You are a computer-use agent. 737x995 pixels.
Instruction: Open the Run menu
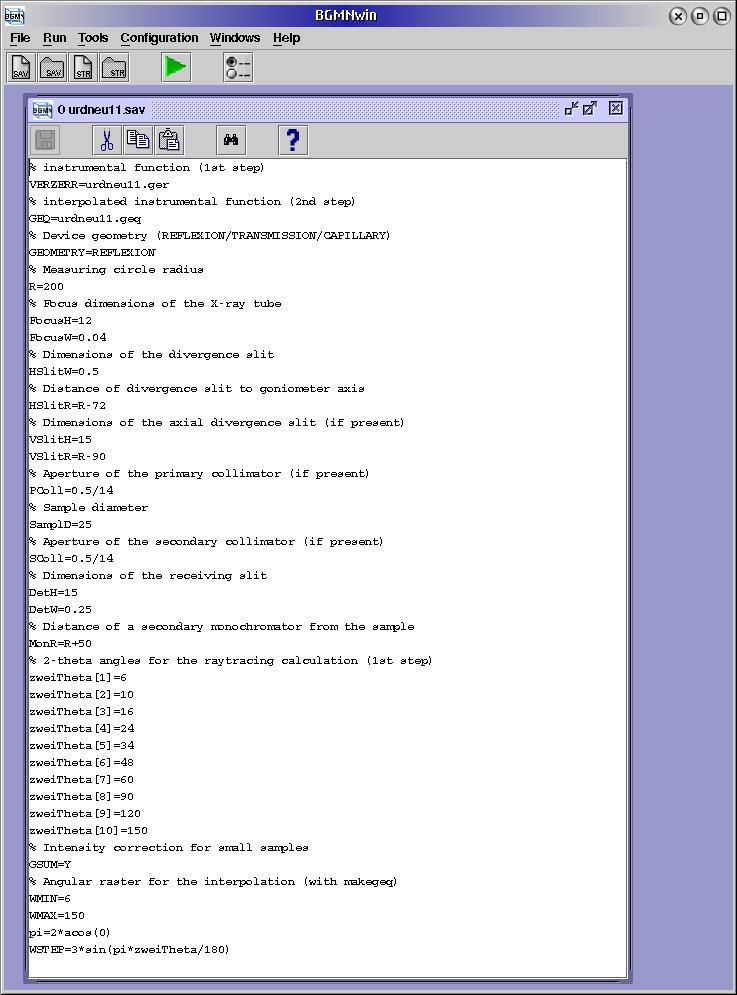pos(55,38)
